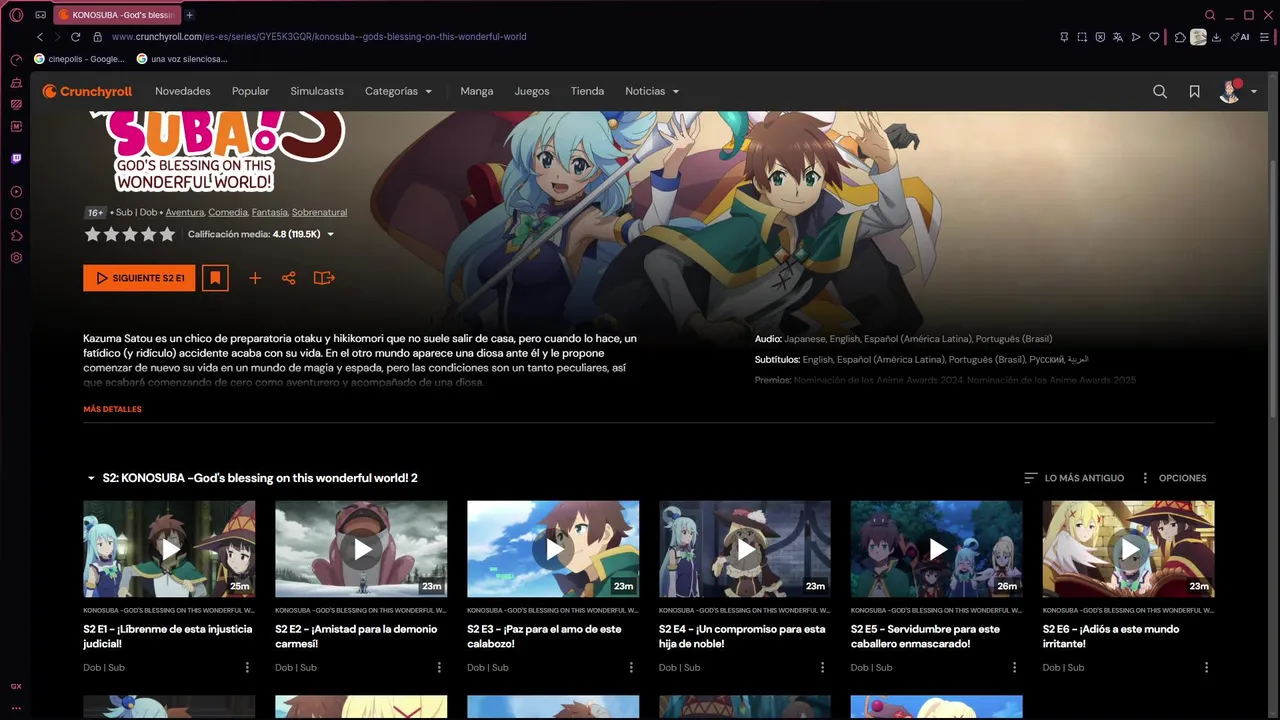Open the Comedia genre link

coord(228,212)
